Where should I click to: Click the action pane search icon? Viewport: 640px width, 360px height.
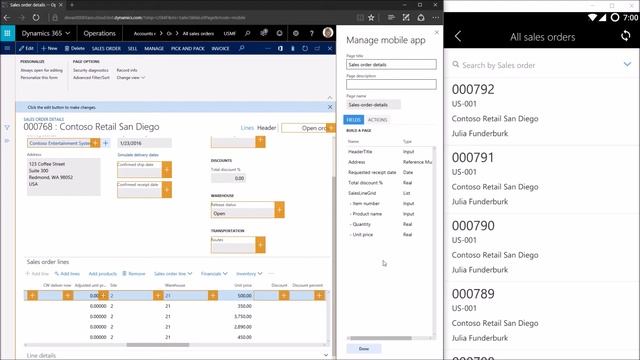pos(241,48)
